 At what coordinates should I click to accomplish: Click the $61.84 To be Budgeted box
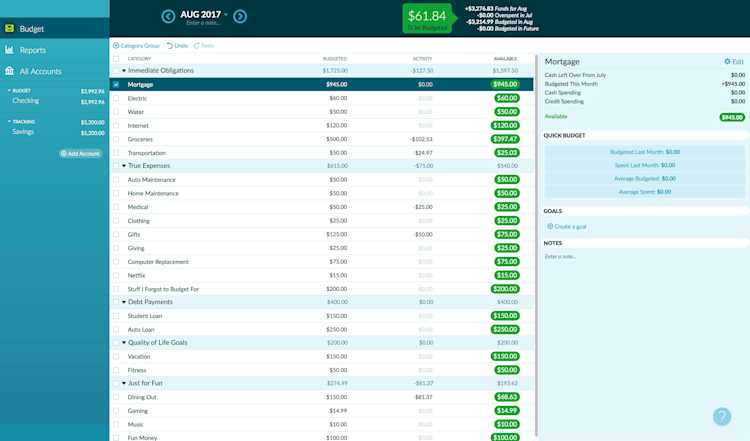(x=427, y=18)
